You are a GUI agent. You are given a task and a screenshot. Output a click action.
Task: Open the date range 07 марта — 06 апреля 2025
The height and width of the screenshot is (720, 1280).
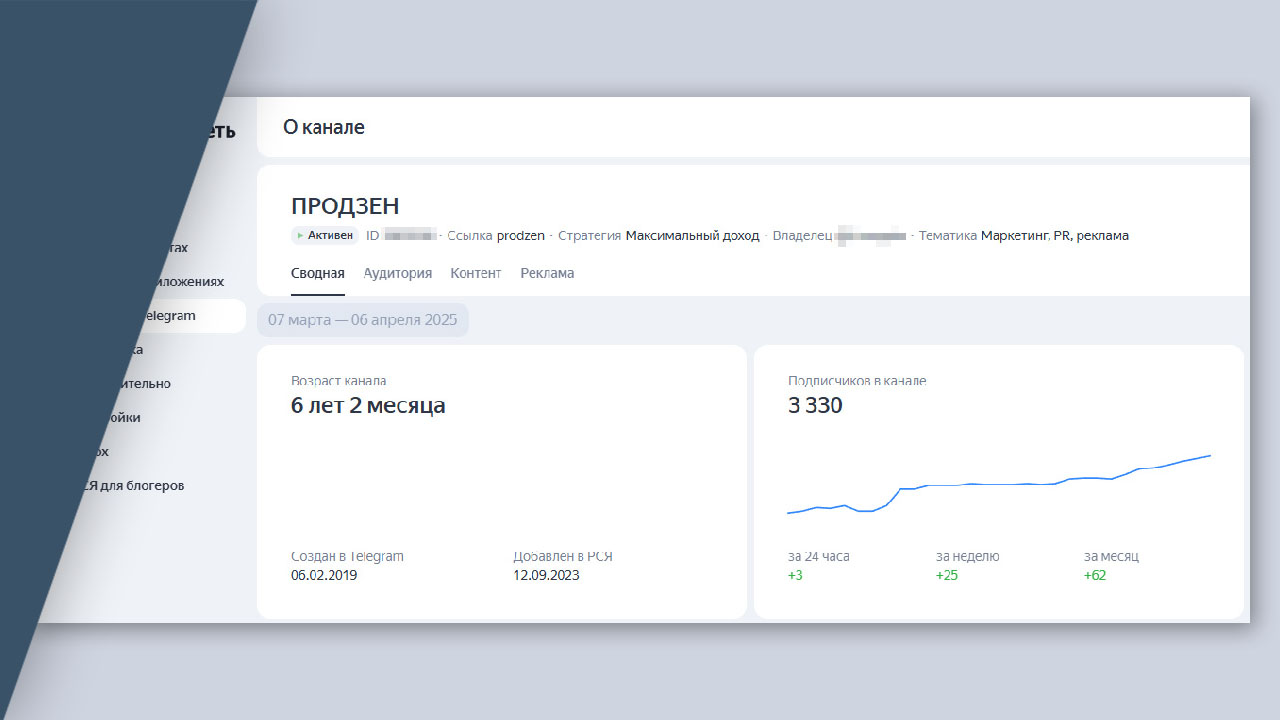363,320
